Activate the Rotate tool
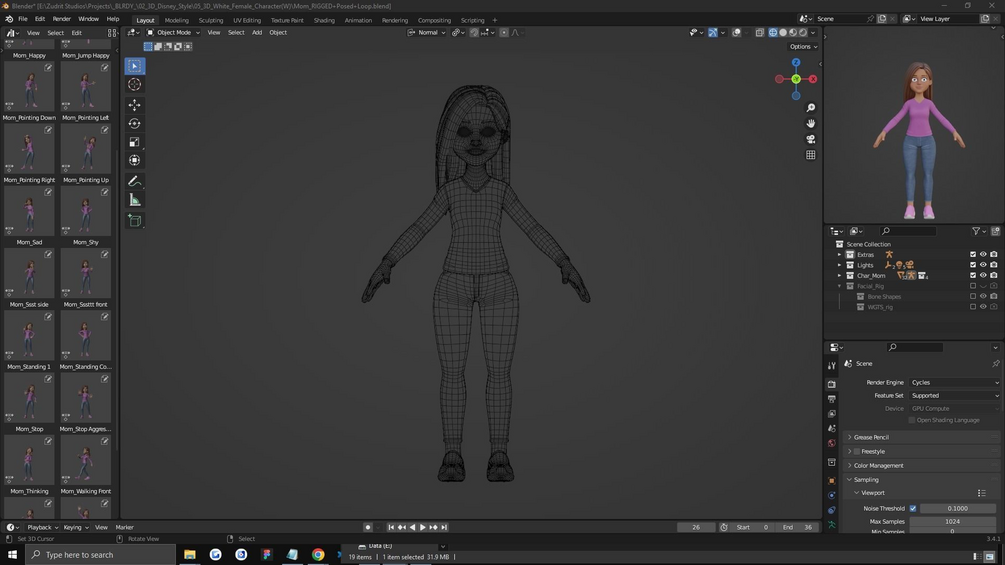 pos(135,124)
